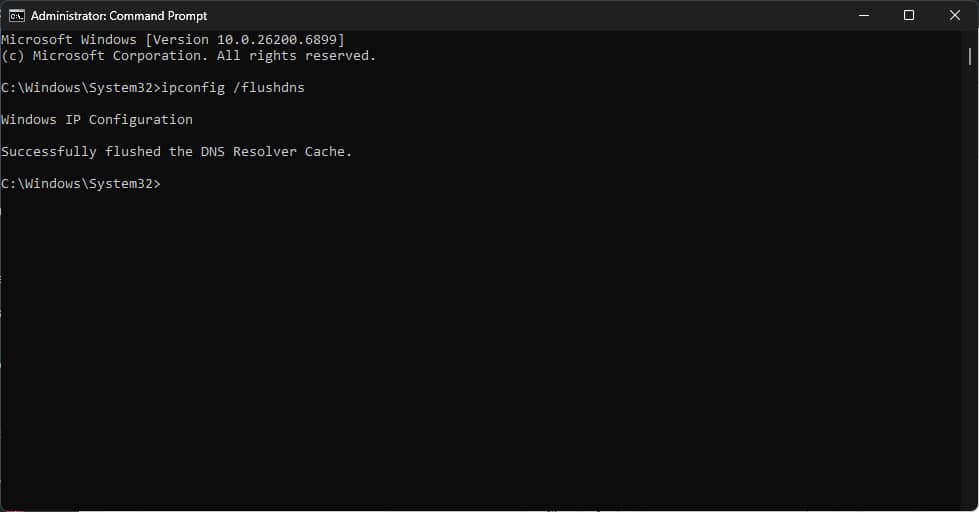Click the word "ipconfig" in the command
Screen dimensions: 979x512
[193, 88]
